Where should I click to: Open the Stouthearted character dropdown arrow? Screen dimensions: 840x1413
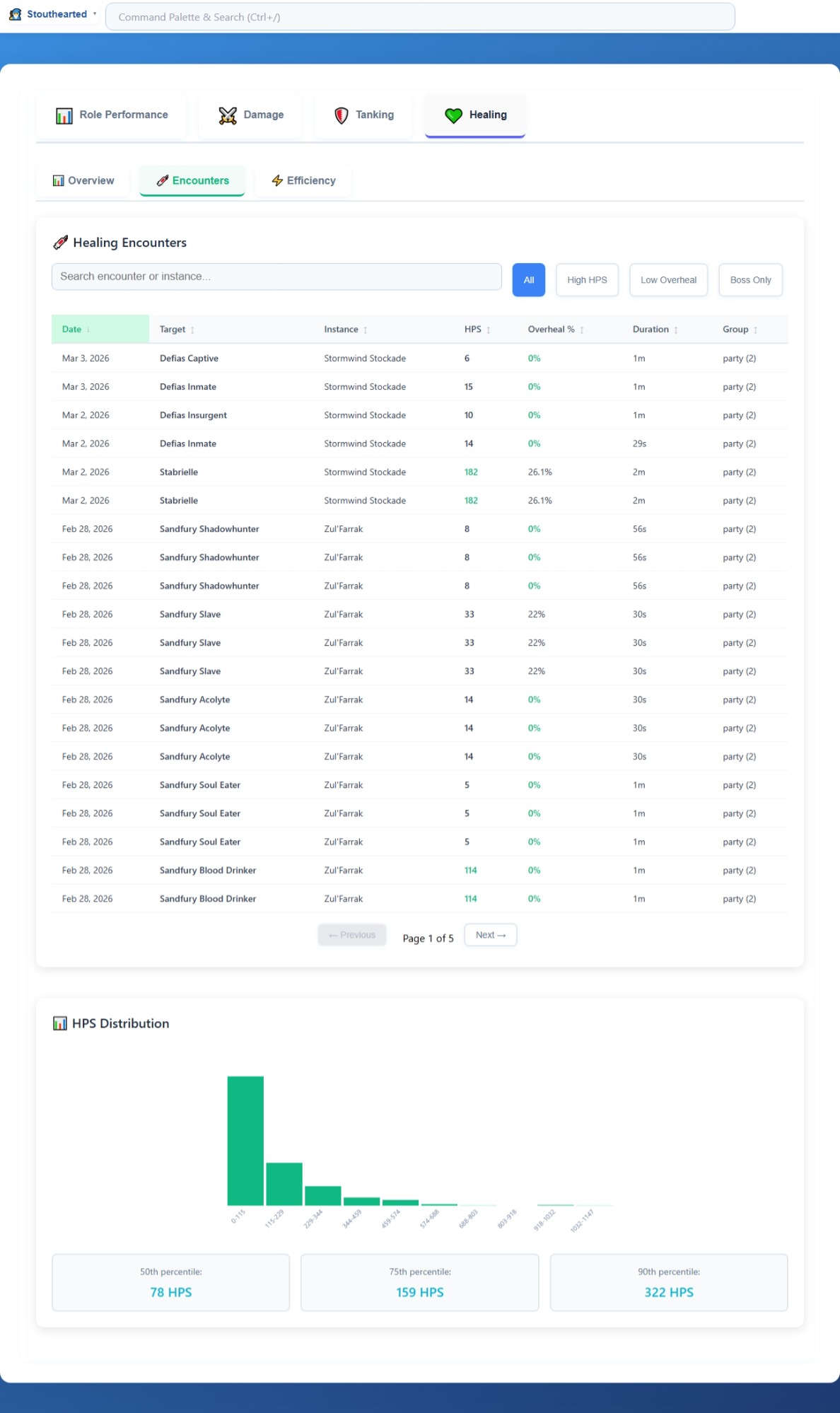tap(95, 14)
